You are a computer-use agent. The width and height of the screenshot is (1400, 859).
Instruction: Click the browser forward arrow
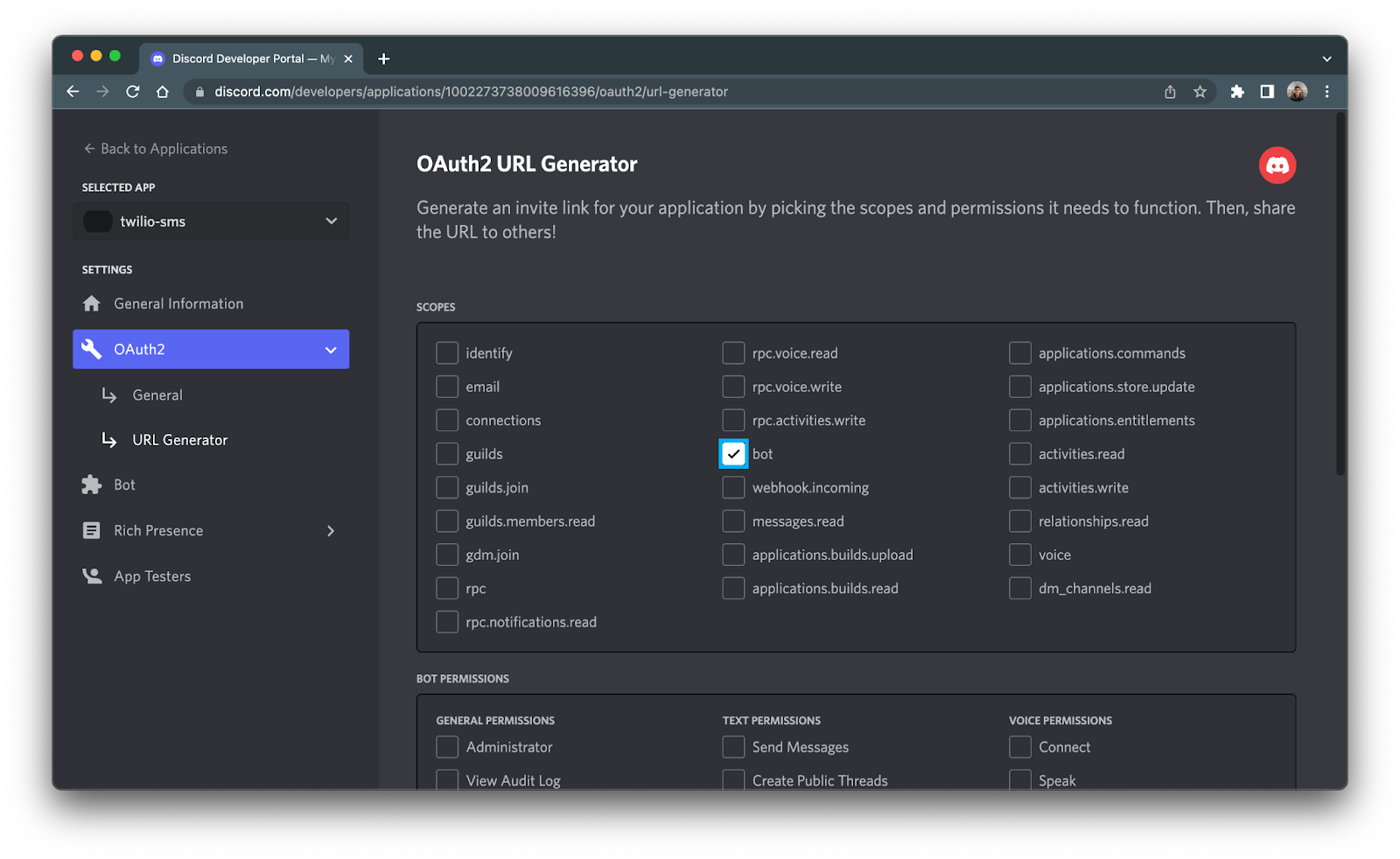(x=102, y=92)
